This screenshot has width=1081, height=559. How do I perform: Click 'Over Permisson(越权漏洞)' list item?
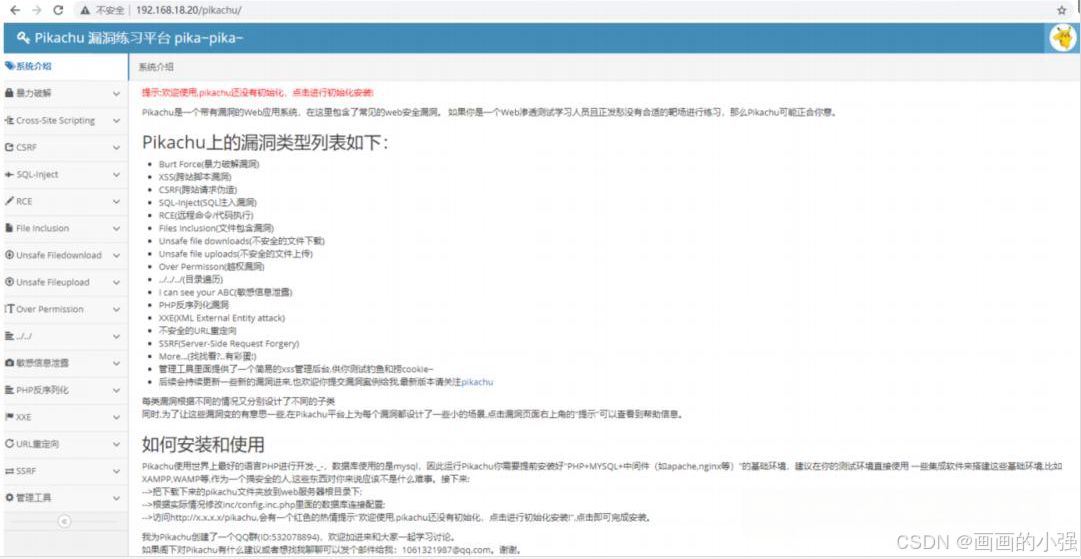point(211,266)
